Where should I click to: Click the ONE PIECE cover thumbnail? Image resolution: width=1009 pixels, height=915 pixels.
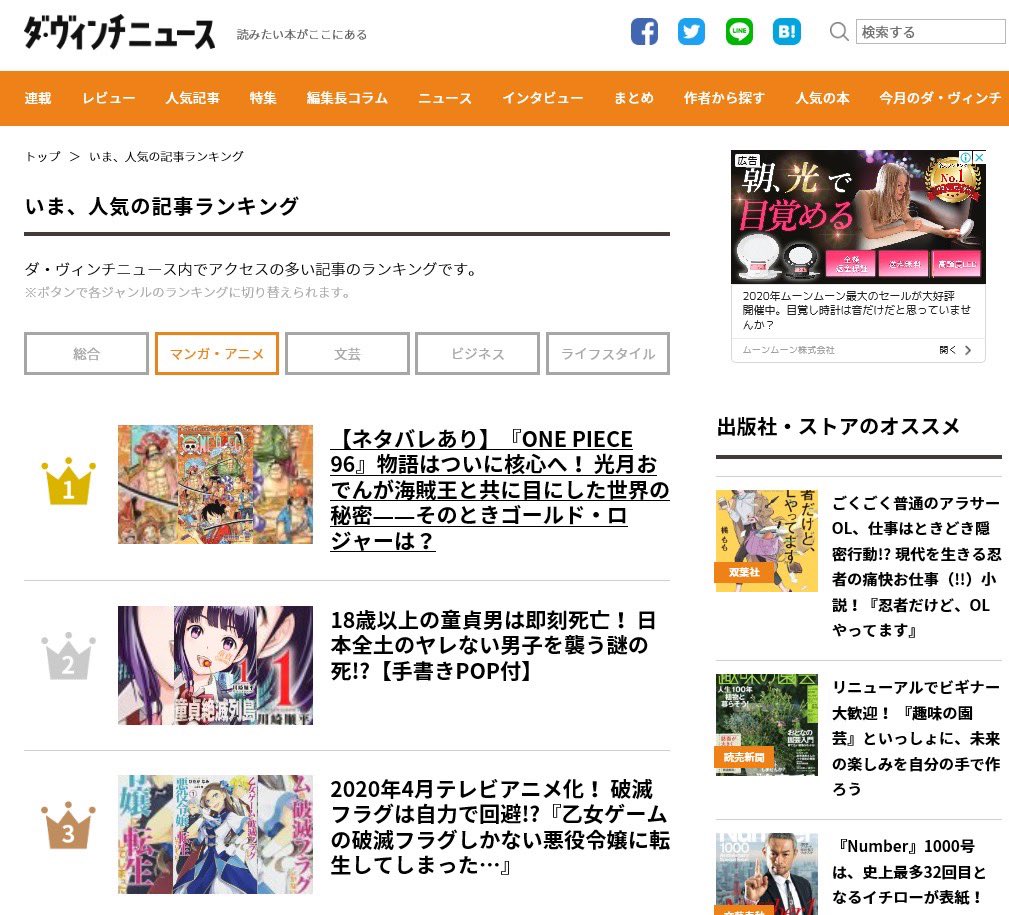click(x=216, y=485)
